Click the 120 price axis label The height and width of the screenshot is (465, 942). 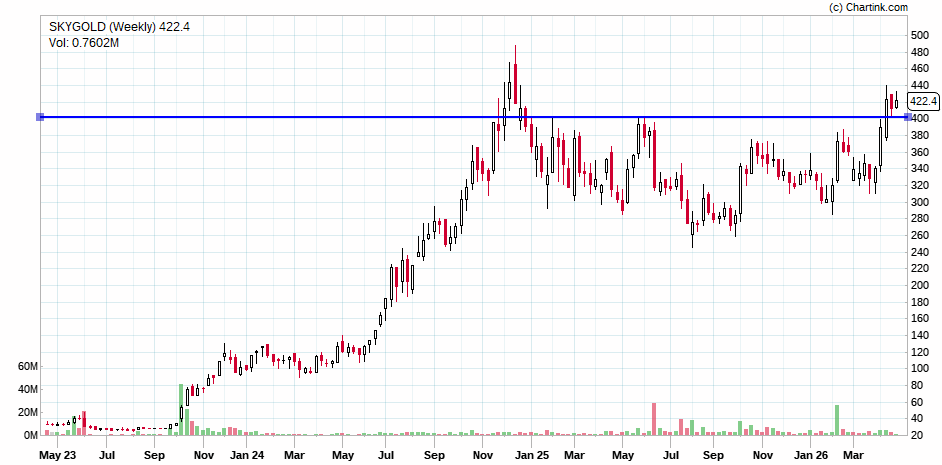point(920,352)
